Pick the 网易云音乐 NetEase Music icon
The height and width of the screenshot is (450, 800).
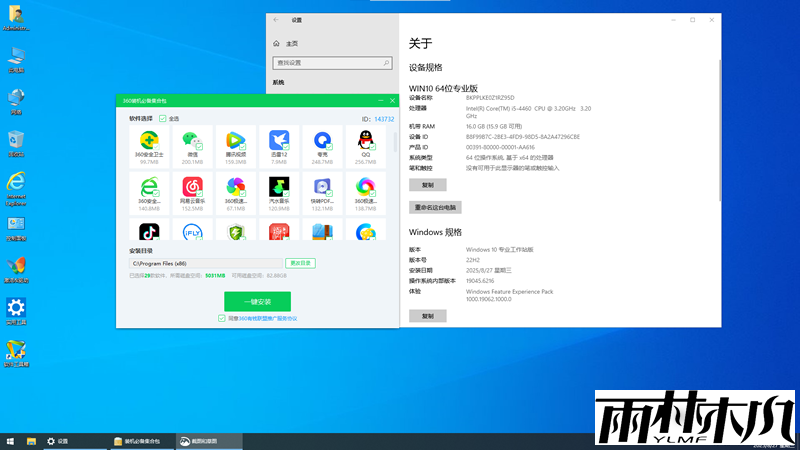tap(192, 187)
